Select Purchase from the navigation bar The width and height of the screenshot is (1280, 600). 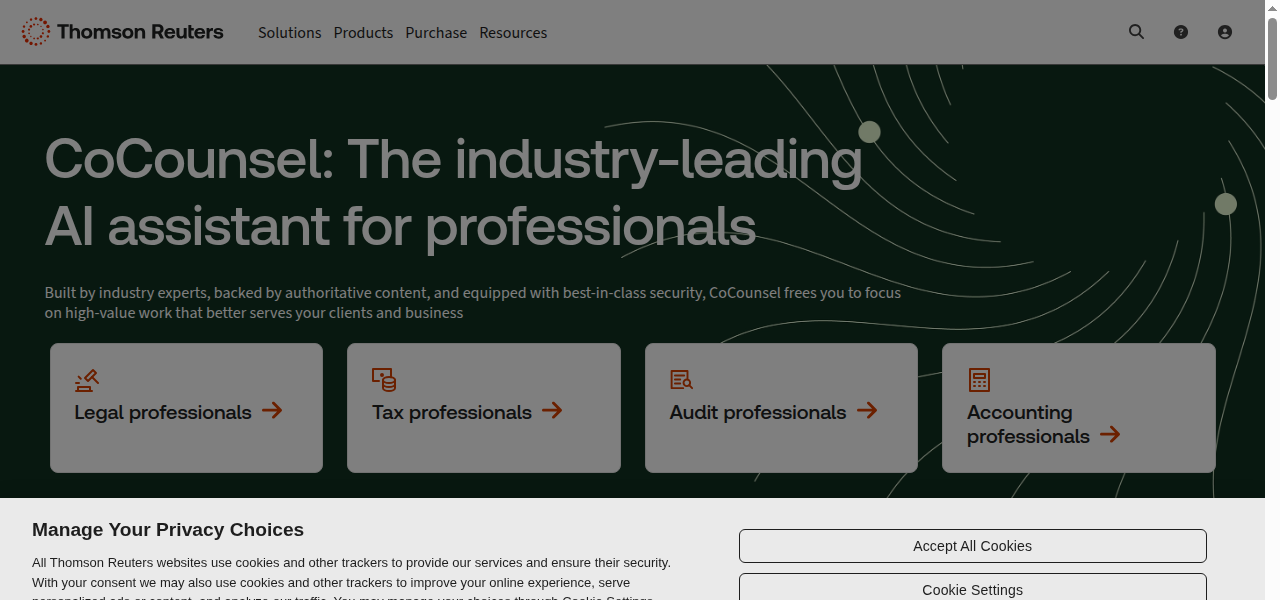coord(436,32)
